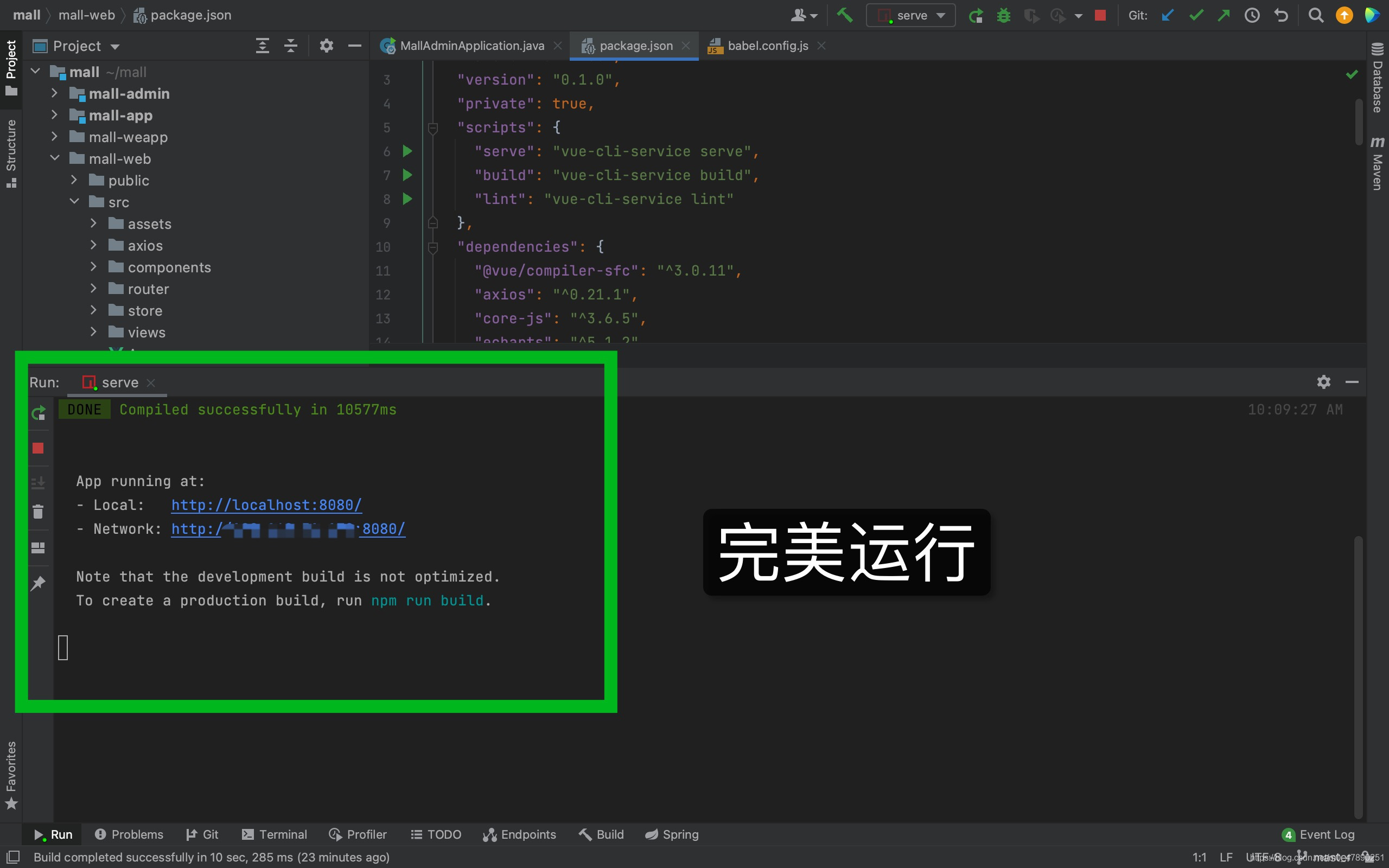Open localhost:8080 link in browser
The image size is (1389, 868).
coord(266,505)
